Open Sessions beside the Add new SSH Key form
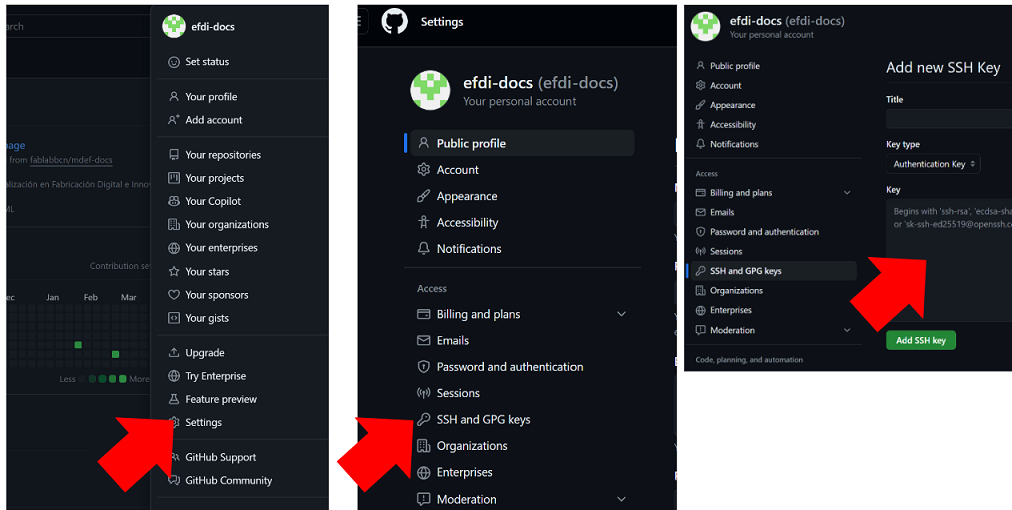 pyautogui.click(x=726, y=252)
